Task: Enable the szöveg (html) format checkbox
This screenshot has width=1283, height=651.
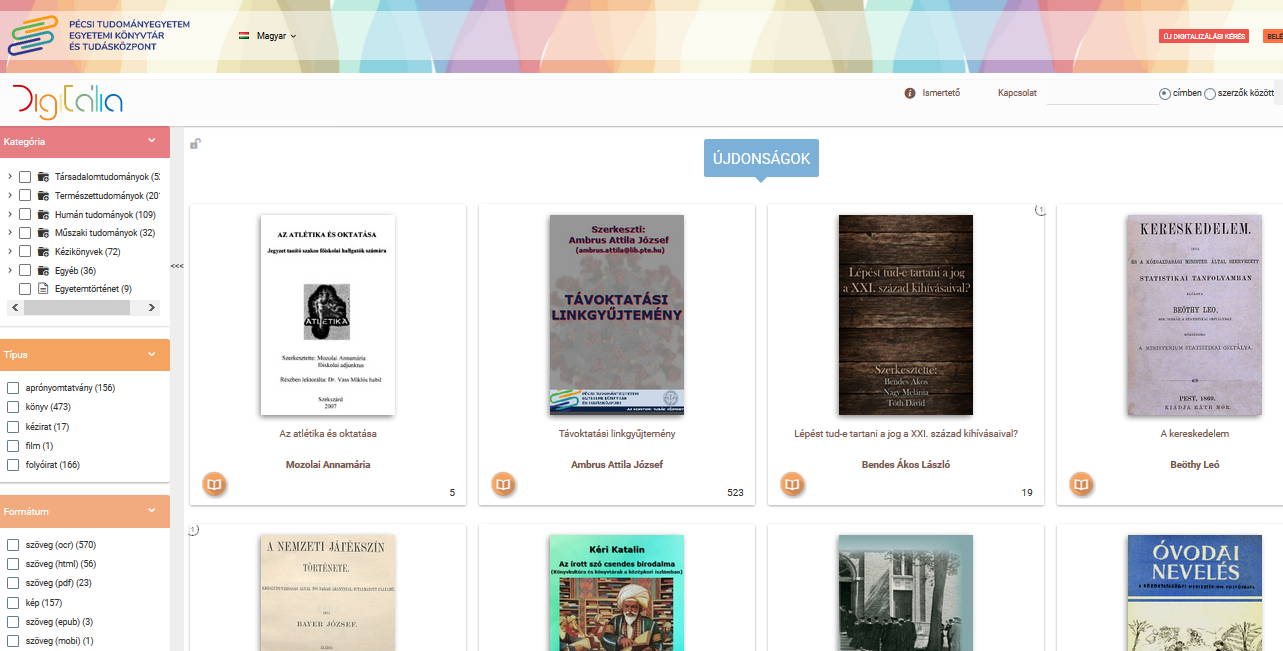Action: 13,564
